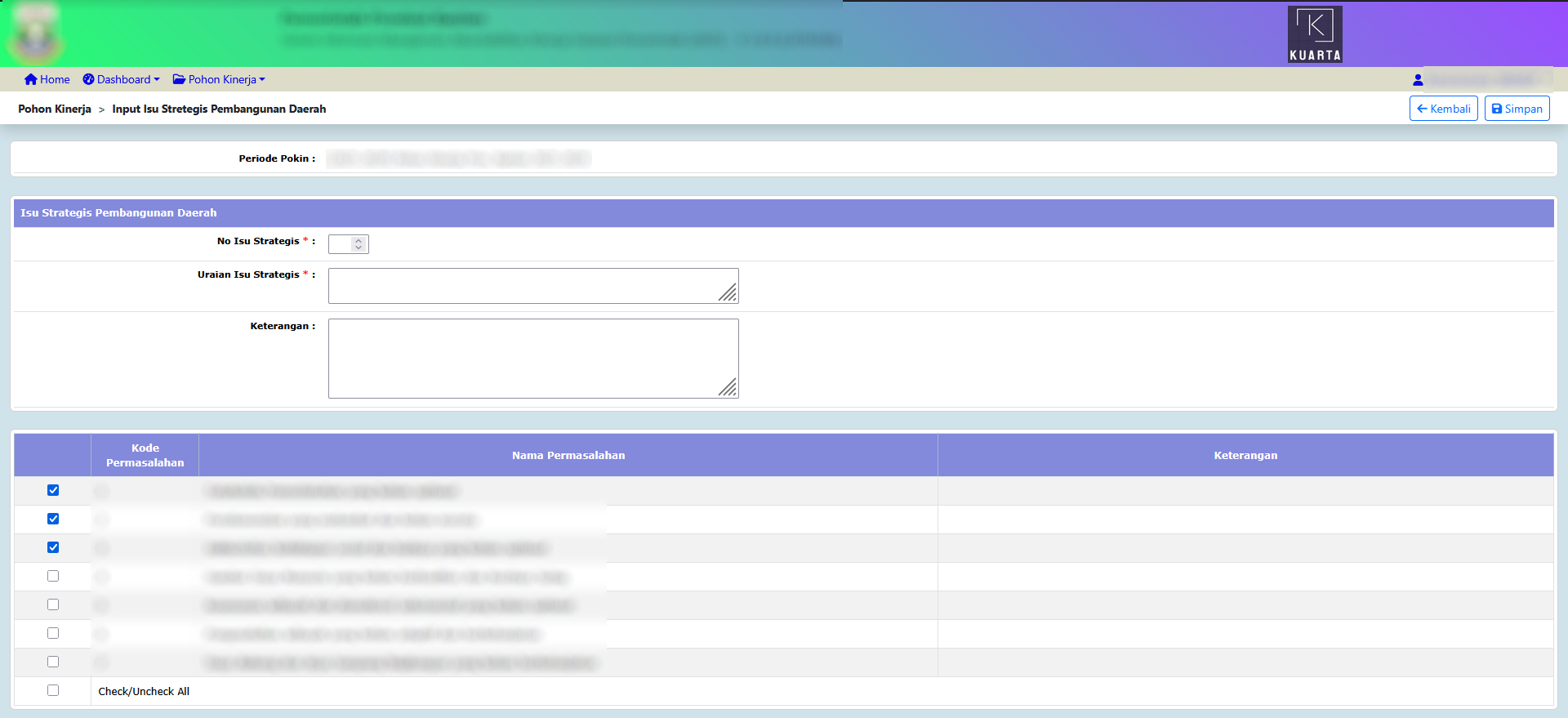The height and width of the screenshot is (718, 1568).
Task: Toggle the Check/Uncheck All checkbox
Action: coord(53,690)
